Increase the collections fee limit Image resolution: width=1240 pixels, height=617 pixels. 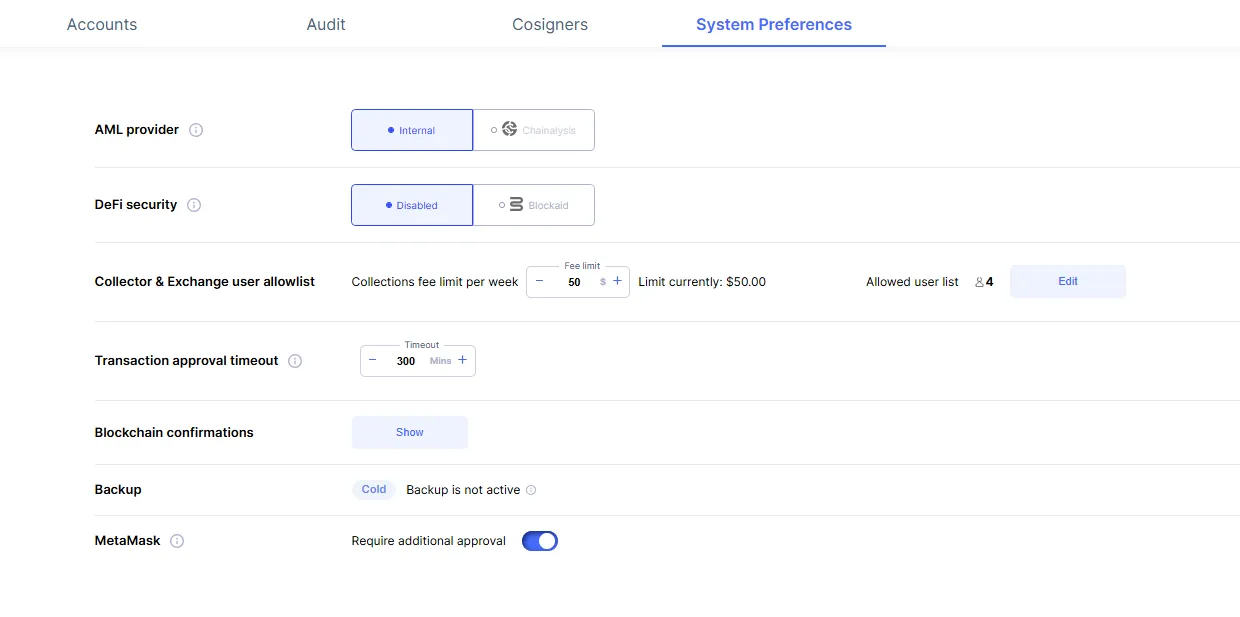617,281
